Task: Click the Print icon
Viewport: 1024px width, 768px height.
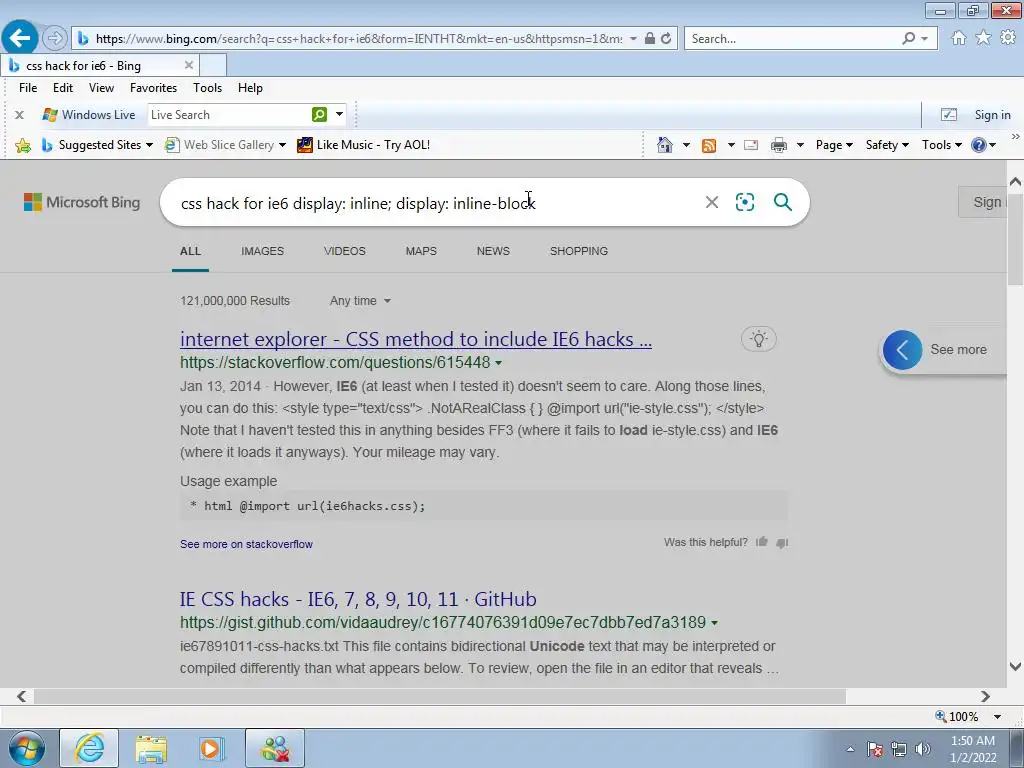Action: tap(778, 145)
